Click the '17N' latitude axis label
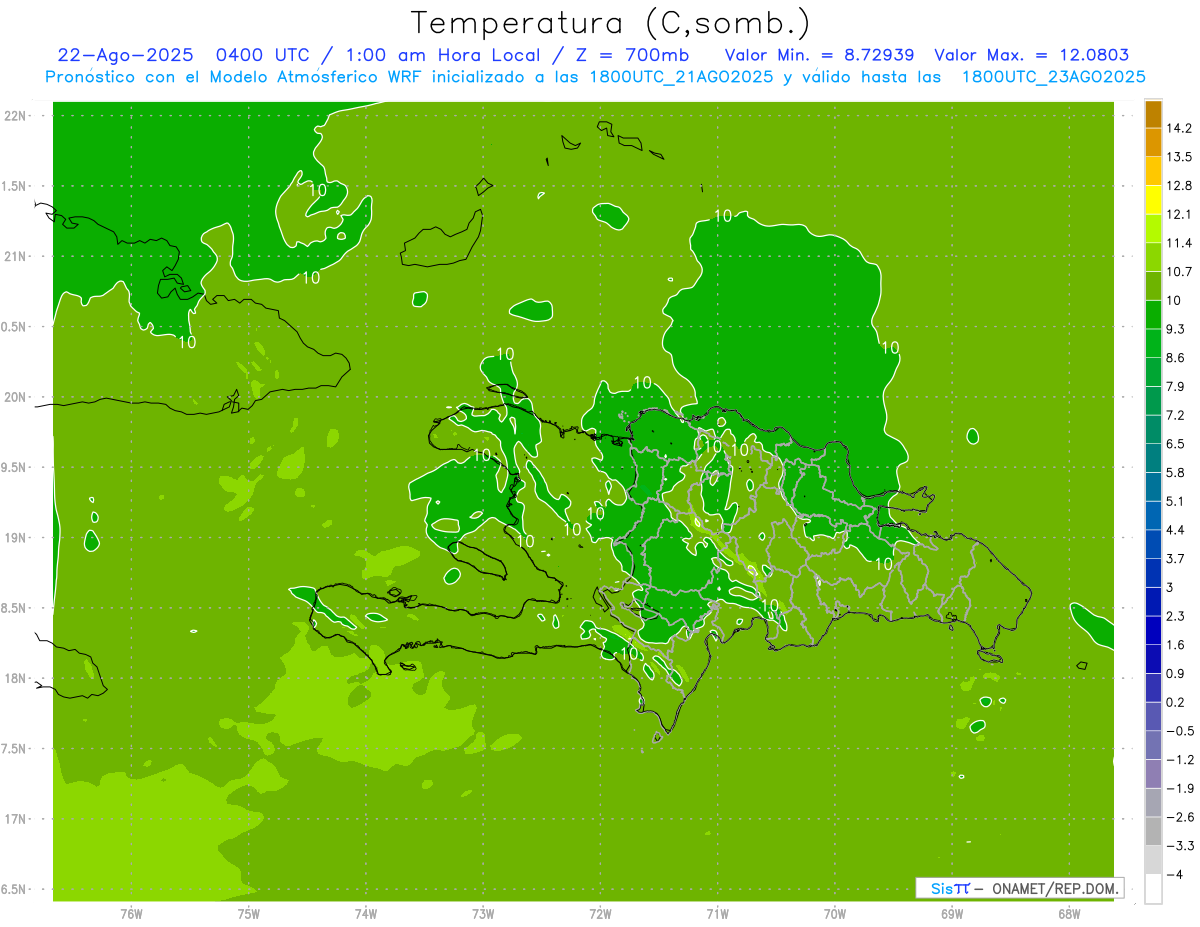This screenshot has width=1200, height=927. click(x=16, y=819)
